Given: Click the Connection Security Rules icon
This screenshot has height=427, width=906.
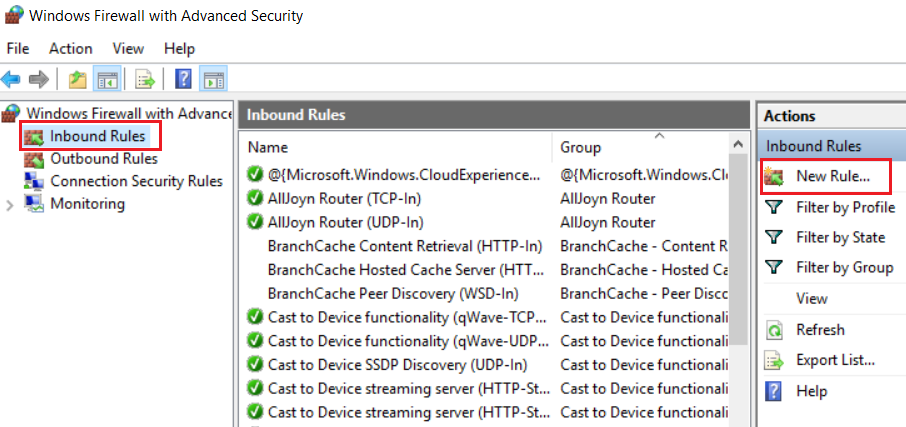Looking at the screenshot, I should tap(34, 181).
